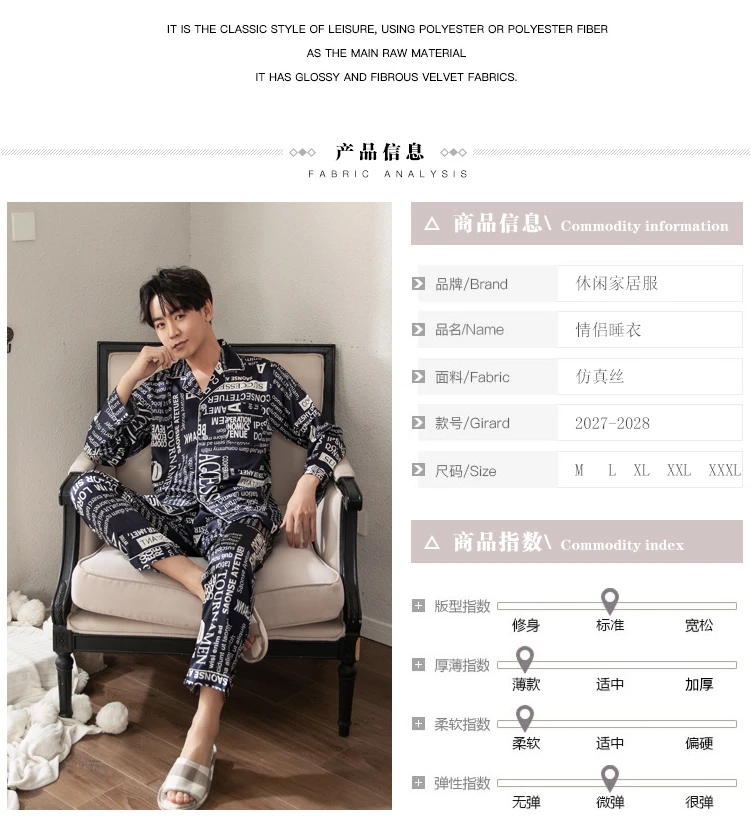Click the 弹性指数 slider pin at 微弹

click(610, 778)
